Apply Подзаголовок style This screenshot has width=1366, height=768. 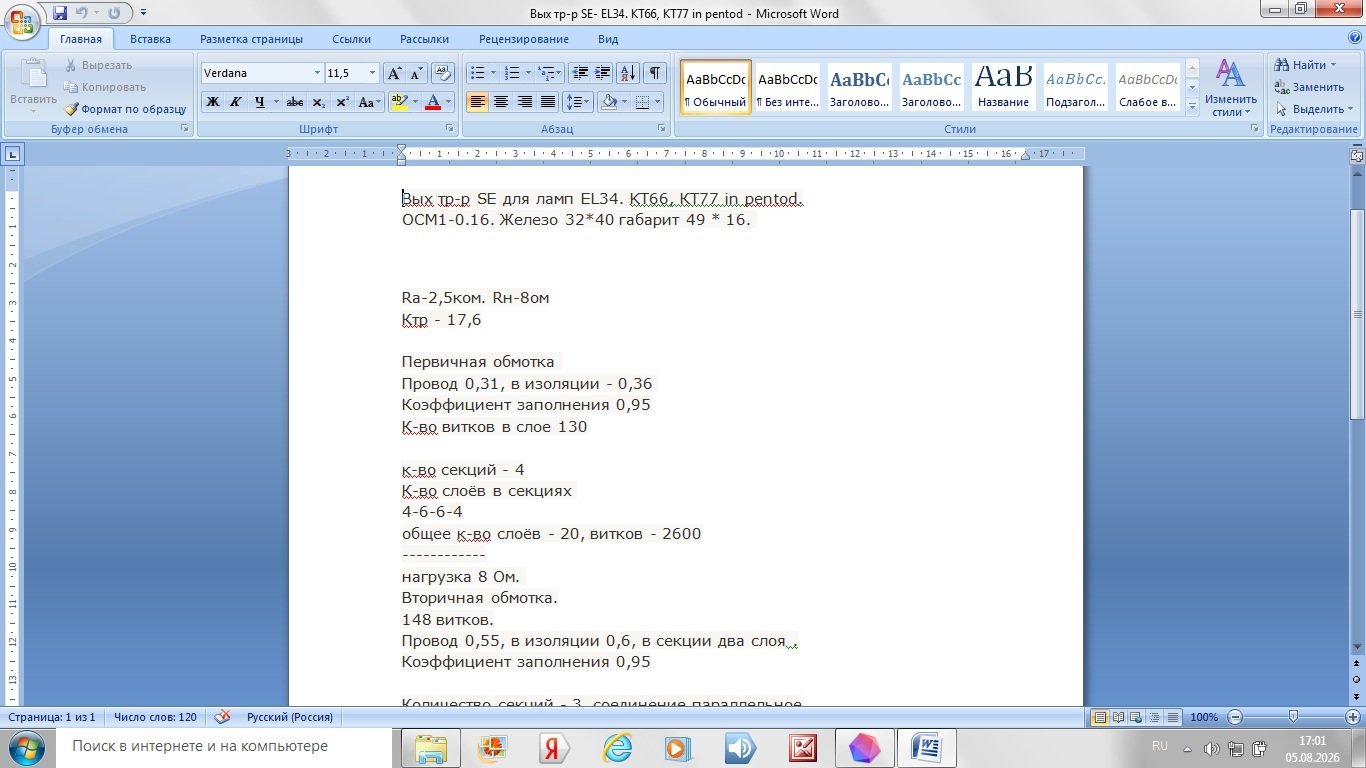[x=1076, y=88]
